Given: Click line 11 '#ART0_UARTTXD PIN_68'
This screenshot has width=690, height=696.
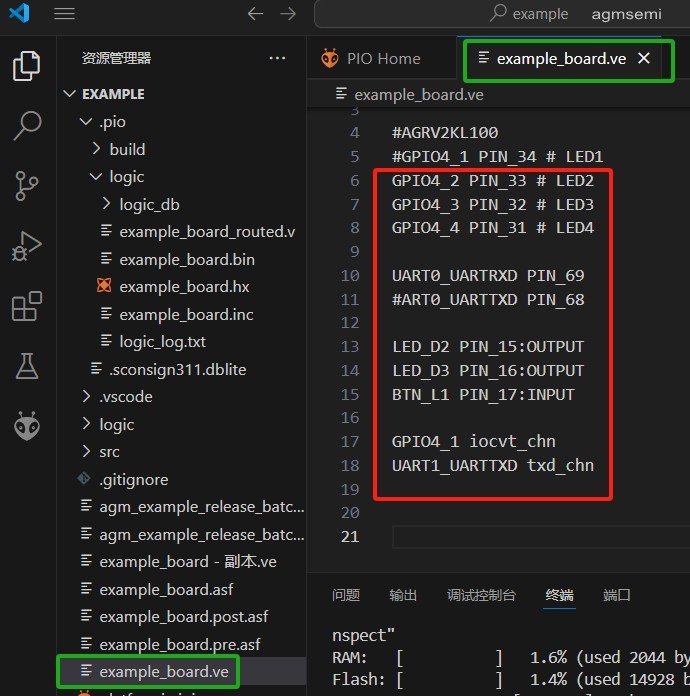Looking at the screenshot, I should coord(488,300).
